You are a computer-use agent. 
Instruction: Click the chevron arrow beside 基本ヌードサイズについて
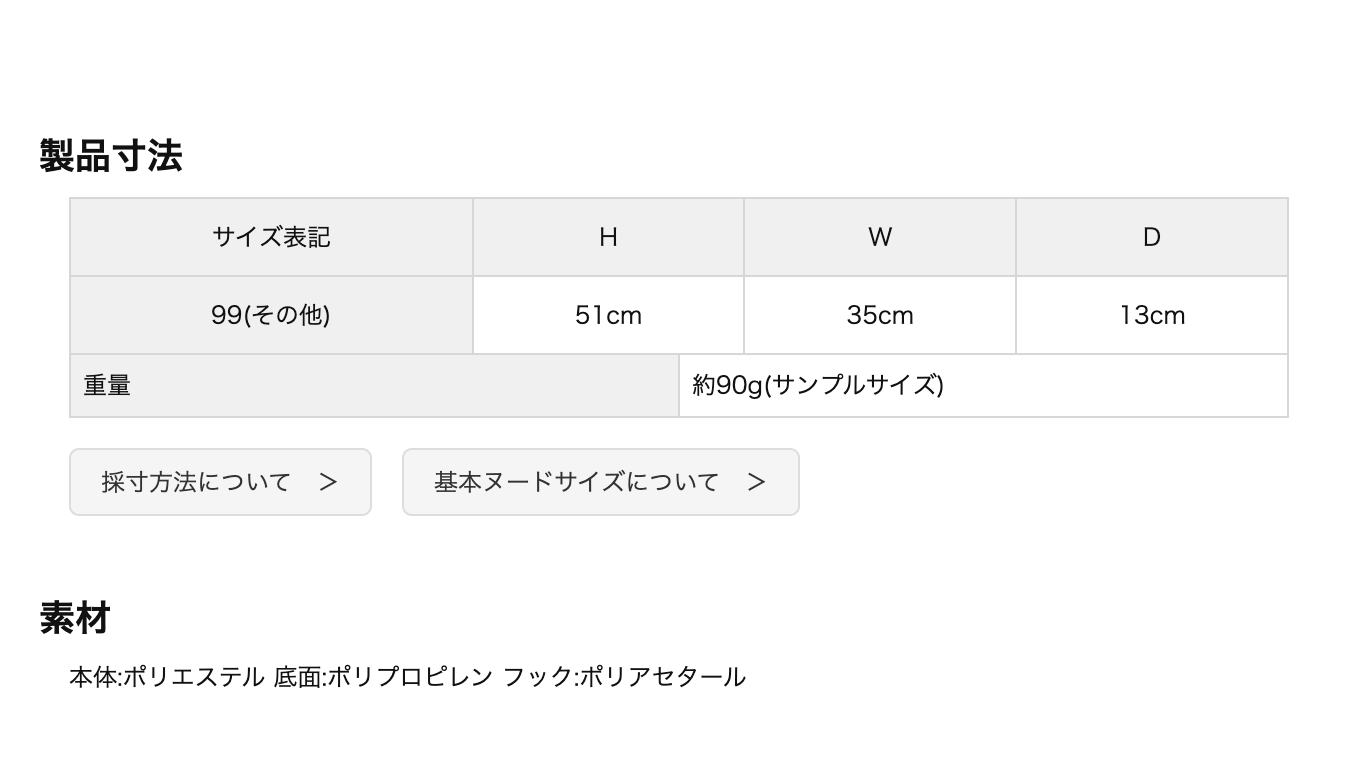coord(756,482)
